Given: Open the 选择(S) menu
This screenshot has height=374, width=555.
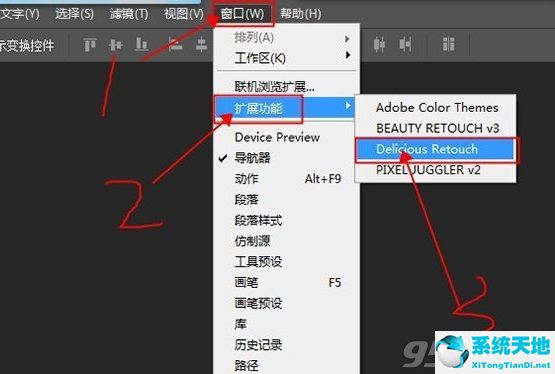Looking at the screenshot, I should point(74,14).
